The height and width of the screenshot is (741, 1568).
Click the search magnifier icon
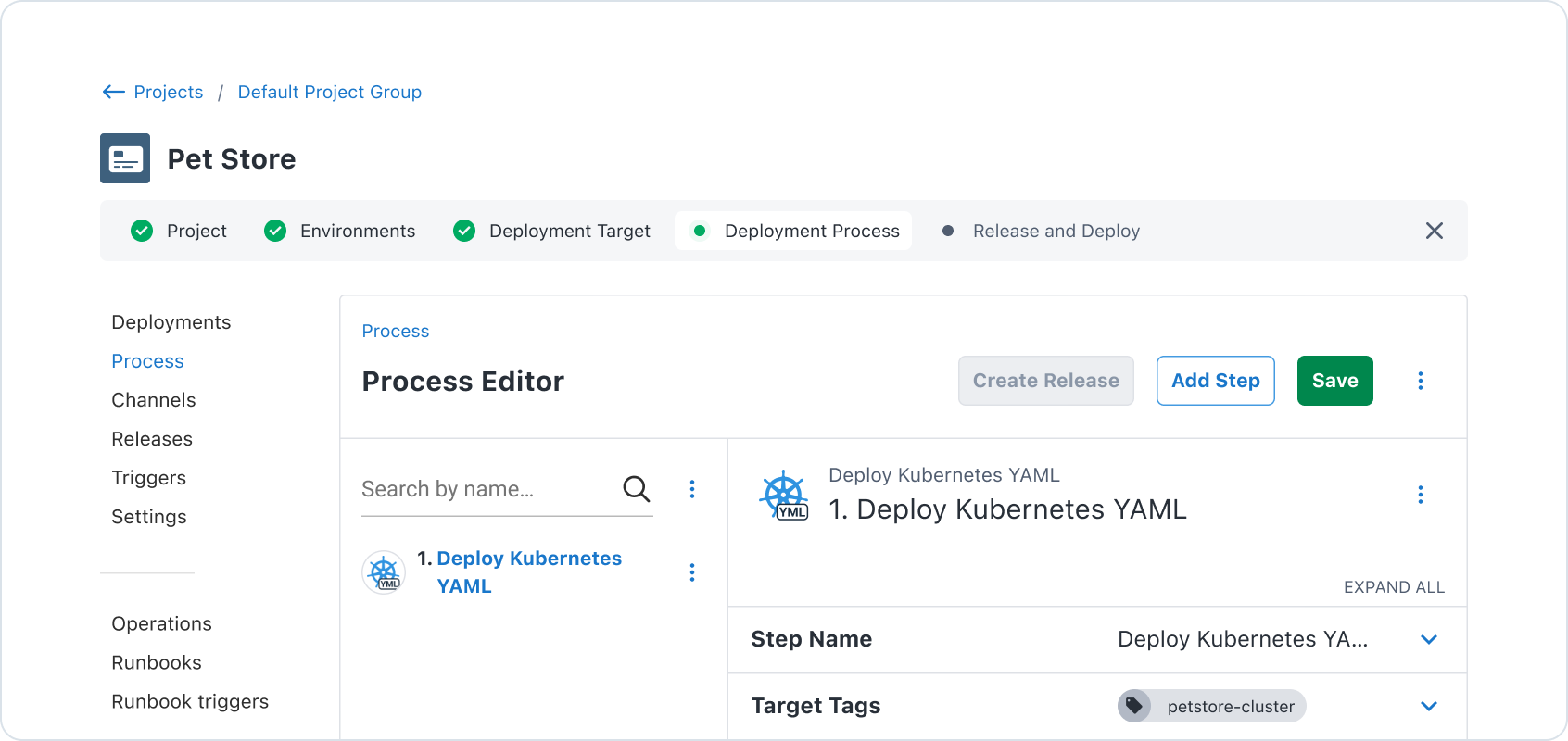coord(636,488)
